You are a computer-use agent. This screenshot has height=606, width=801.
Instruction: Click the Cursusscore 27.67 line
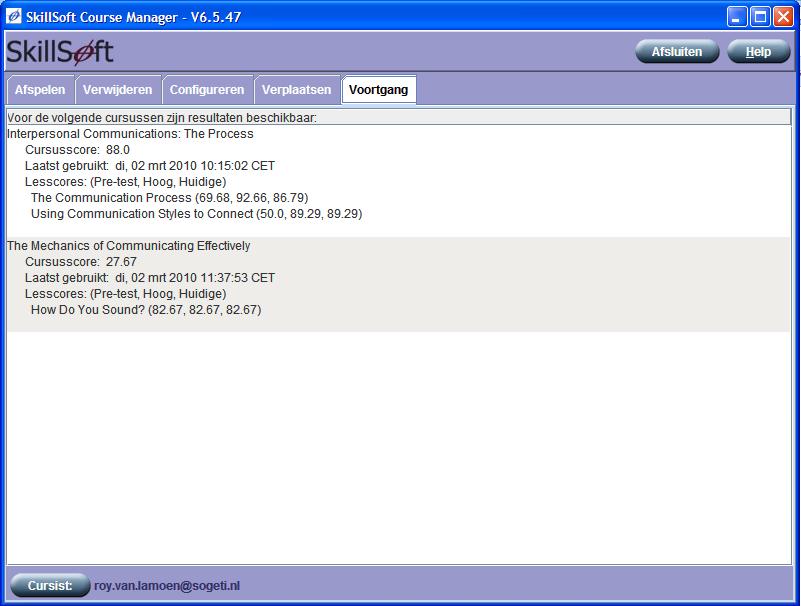pos(80,262)
